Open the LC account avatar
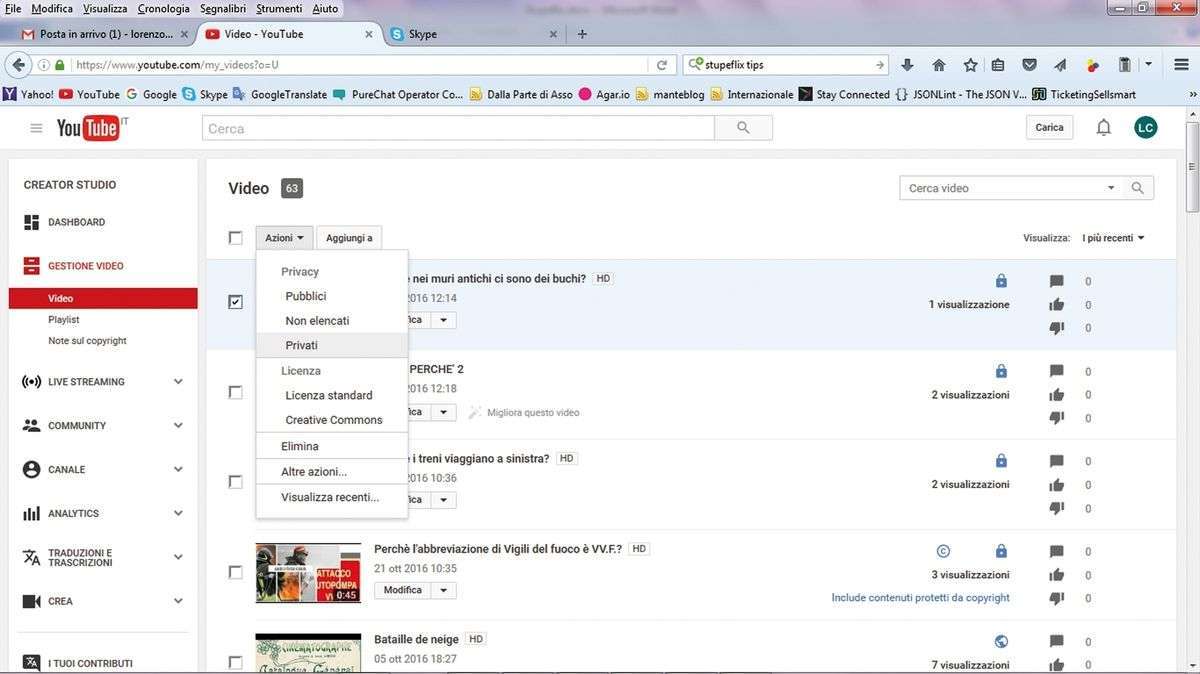1200x674 pixels. coord(1146,128)
